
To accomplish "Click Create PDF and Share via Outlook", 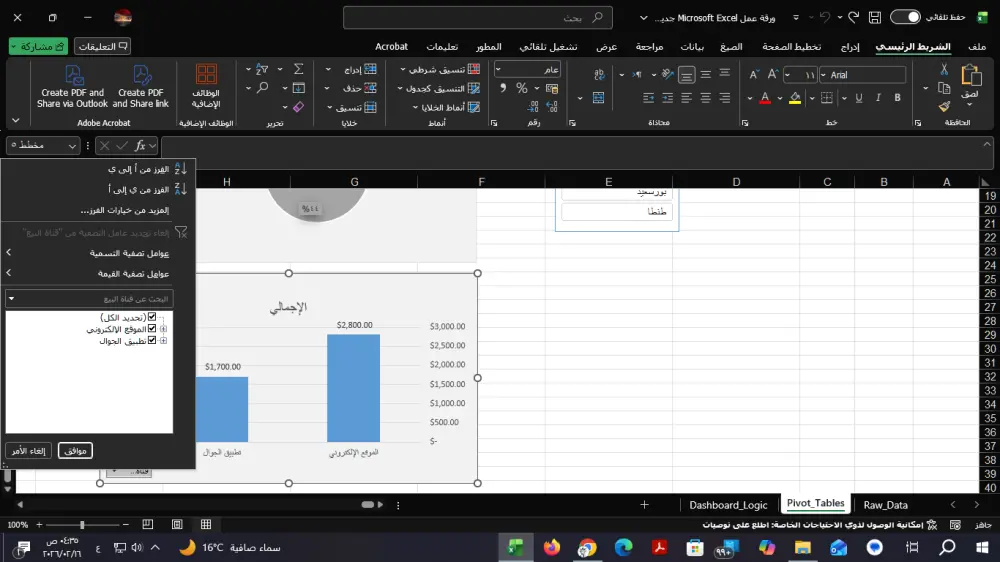I will click(x=73, y=86).
